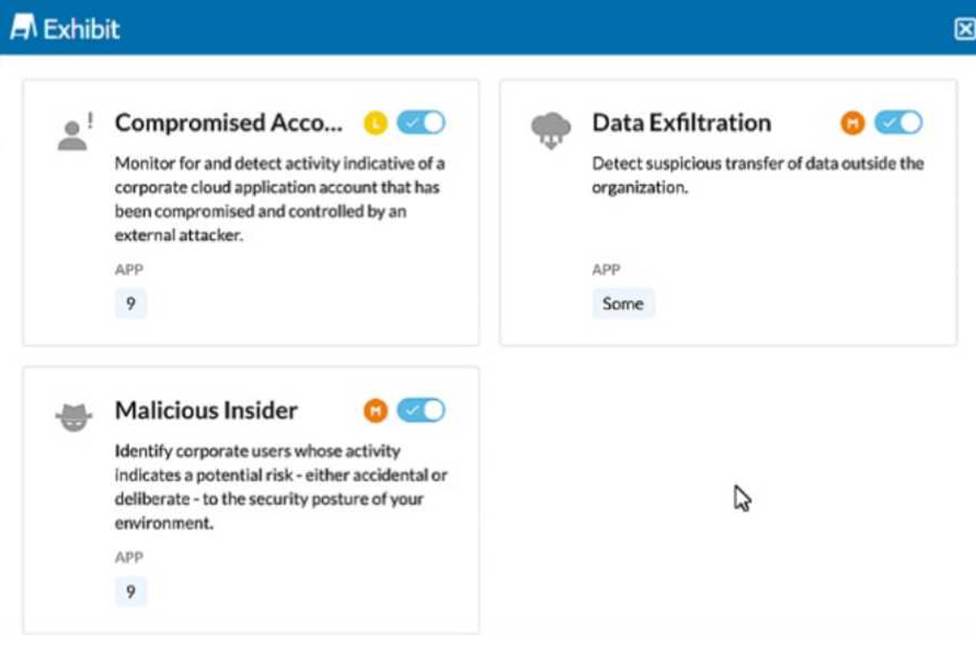Close the Exhibit window
Viewport: 976px width, 658px height.
(x=965, y=29)
